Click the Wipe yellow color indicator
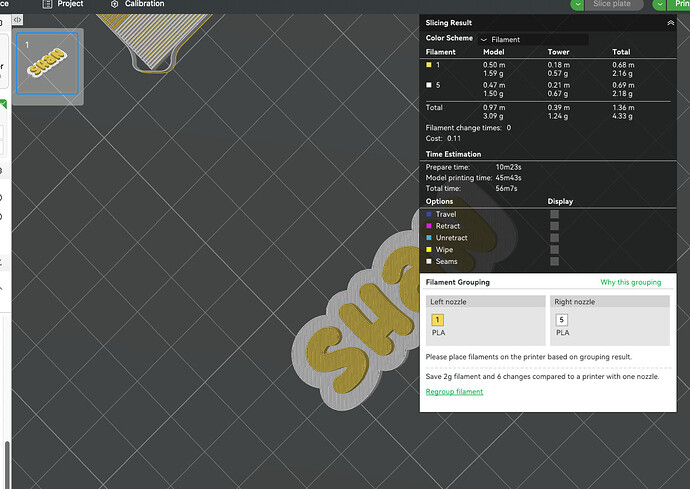Viewport: 690px width, 489px height. click(x=429, y=250)
